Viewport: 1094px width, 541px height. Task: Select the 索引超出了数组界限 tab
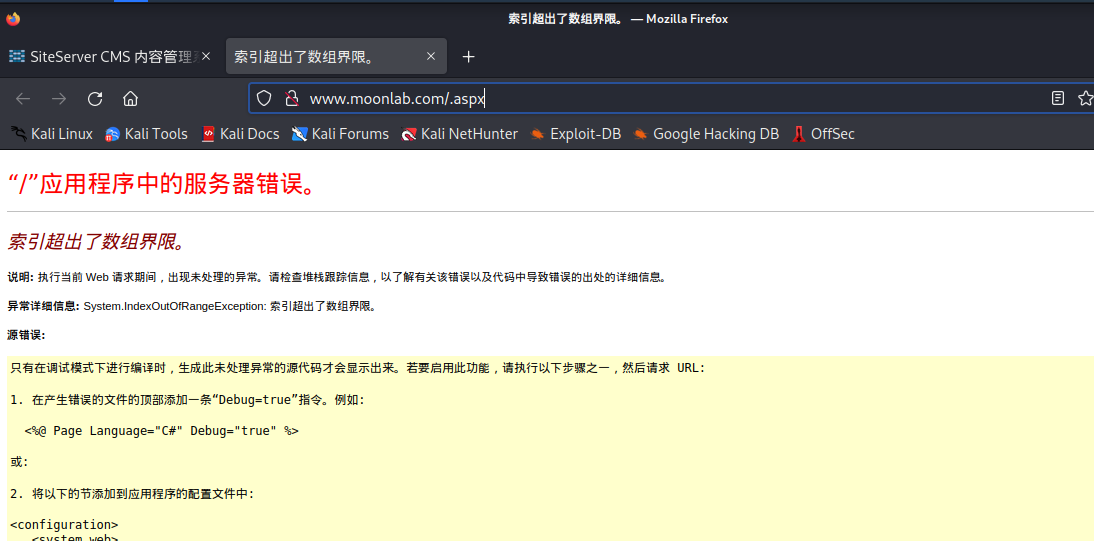[336, 57]
